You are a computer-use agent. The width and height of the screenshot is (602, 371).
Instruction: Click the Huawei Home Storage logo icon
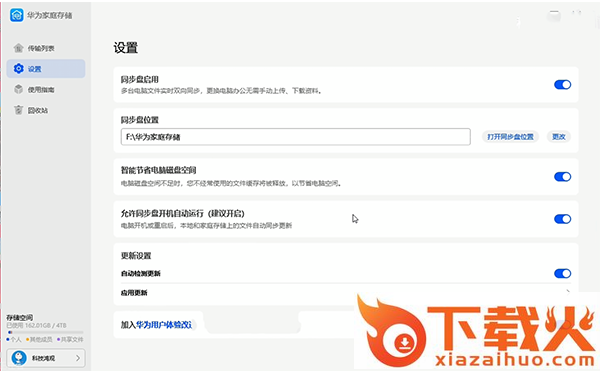17,15
